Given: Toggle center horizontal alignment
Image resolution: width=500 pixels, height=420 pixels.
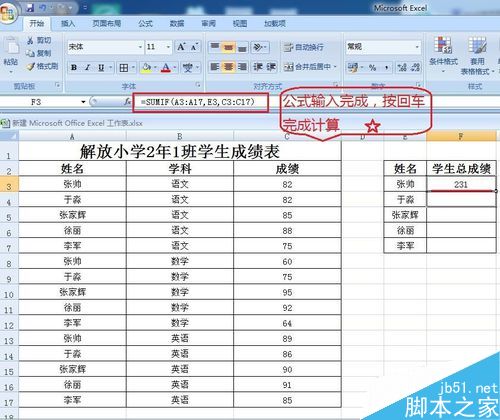Looking at the screenshot, I should [228, 67].
